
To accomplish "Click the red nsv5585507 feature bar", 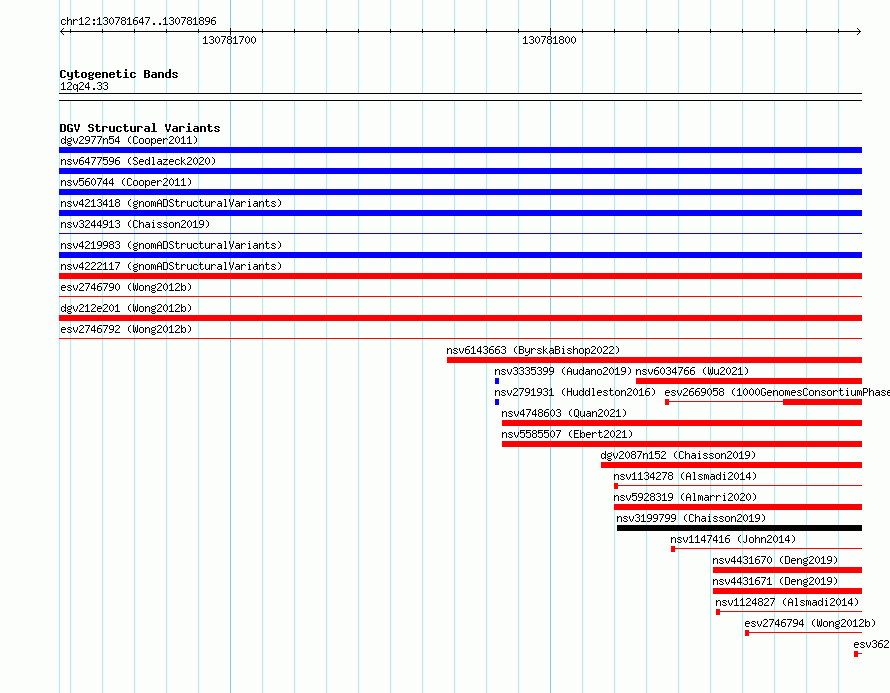I will point(682,444).
